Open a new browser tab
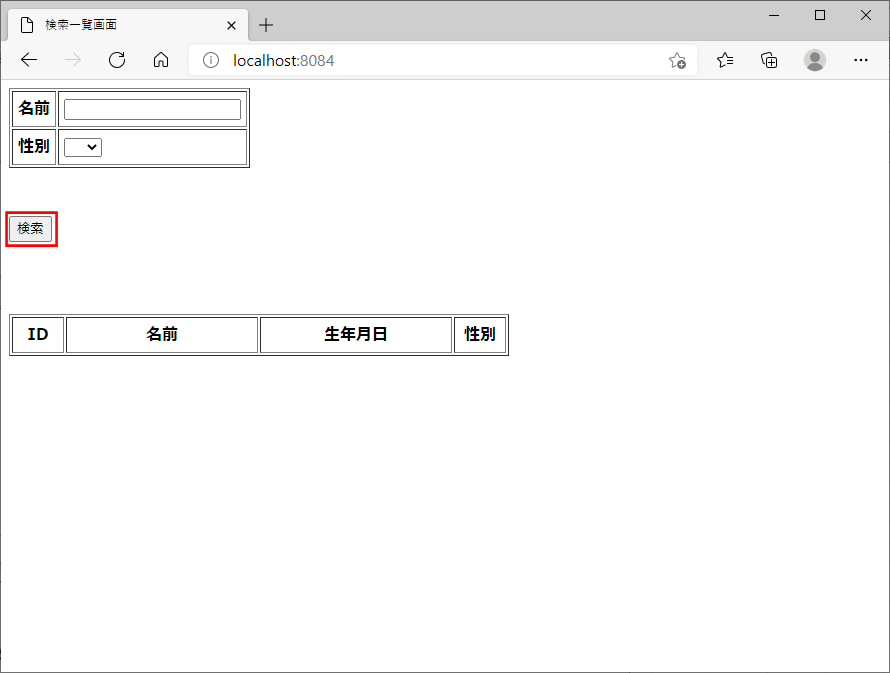The height and width of the screenshot is (673, 890). point(266,25)
